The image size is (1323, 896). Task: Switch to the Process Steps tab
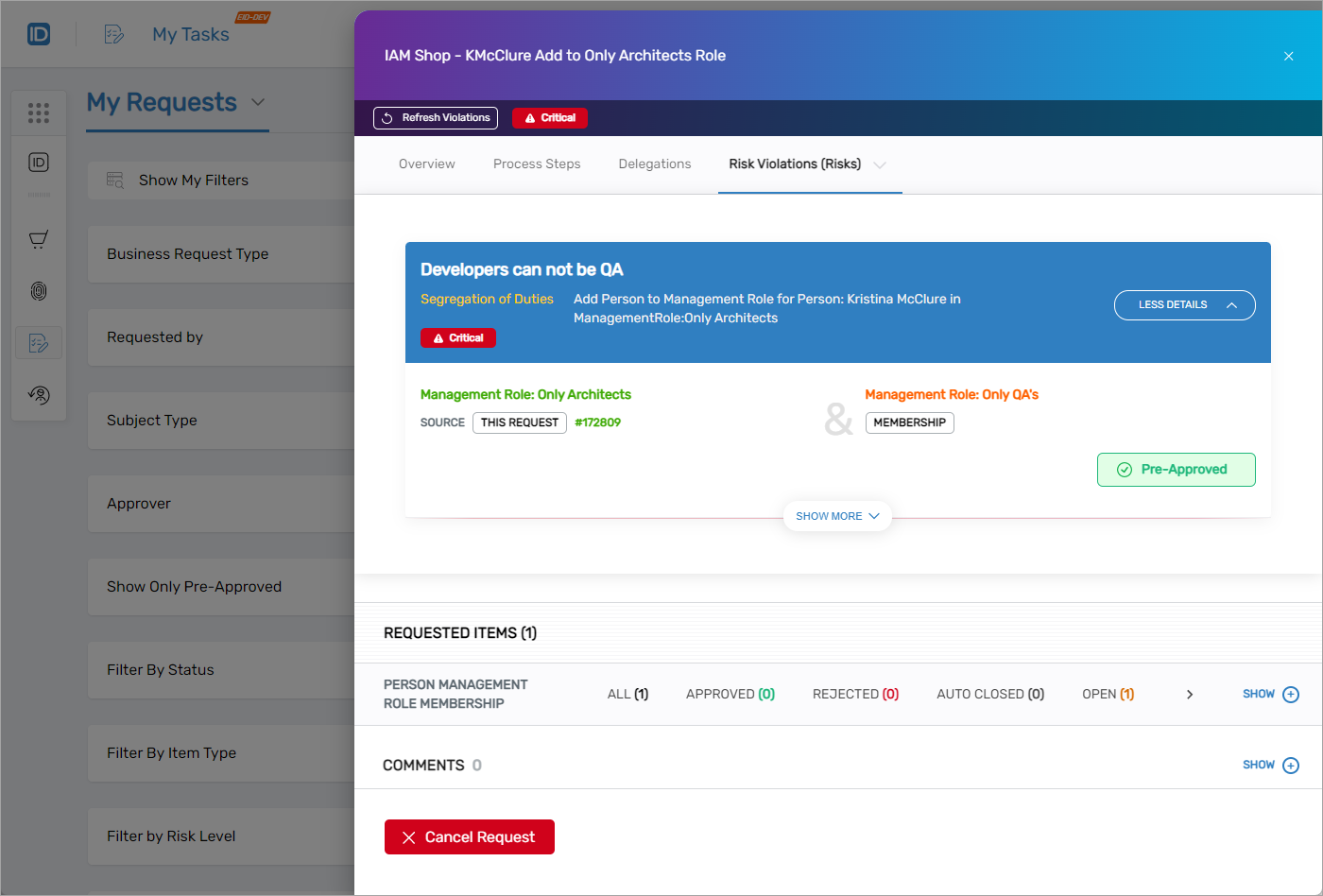[x=537, y=164]
